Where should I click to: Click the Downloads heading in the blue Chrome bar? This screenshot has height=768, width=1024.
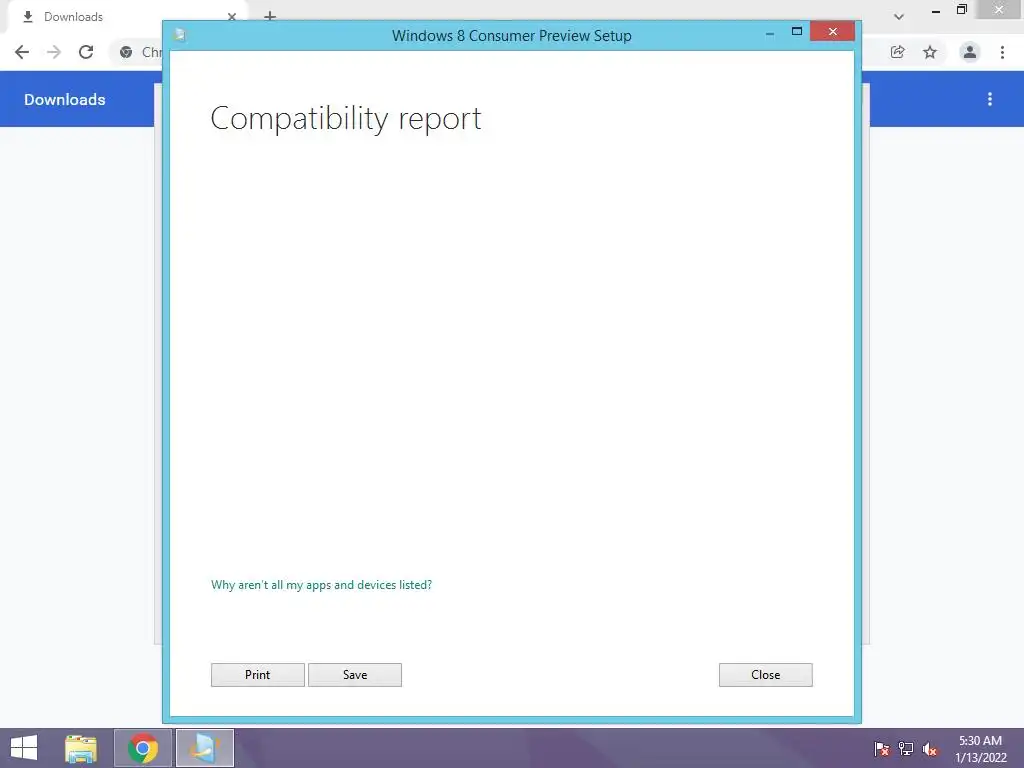(x=65, y=99)
